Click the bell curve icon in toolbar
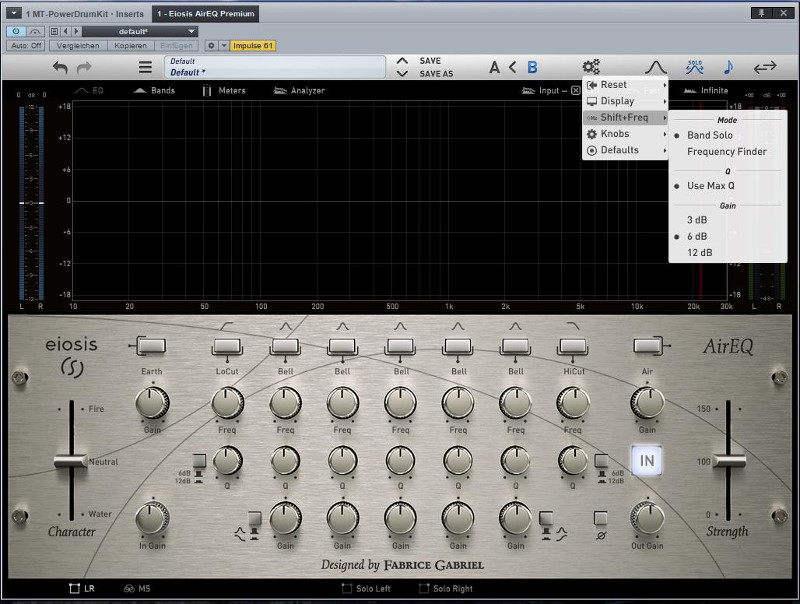Viewport: 800px width, 604px height. (656, 67)
